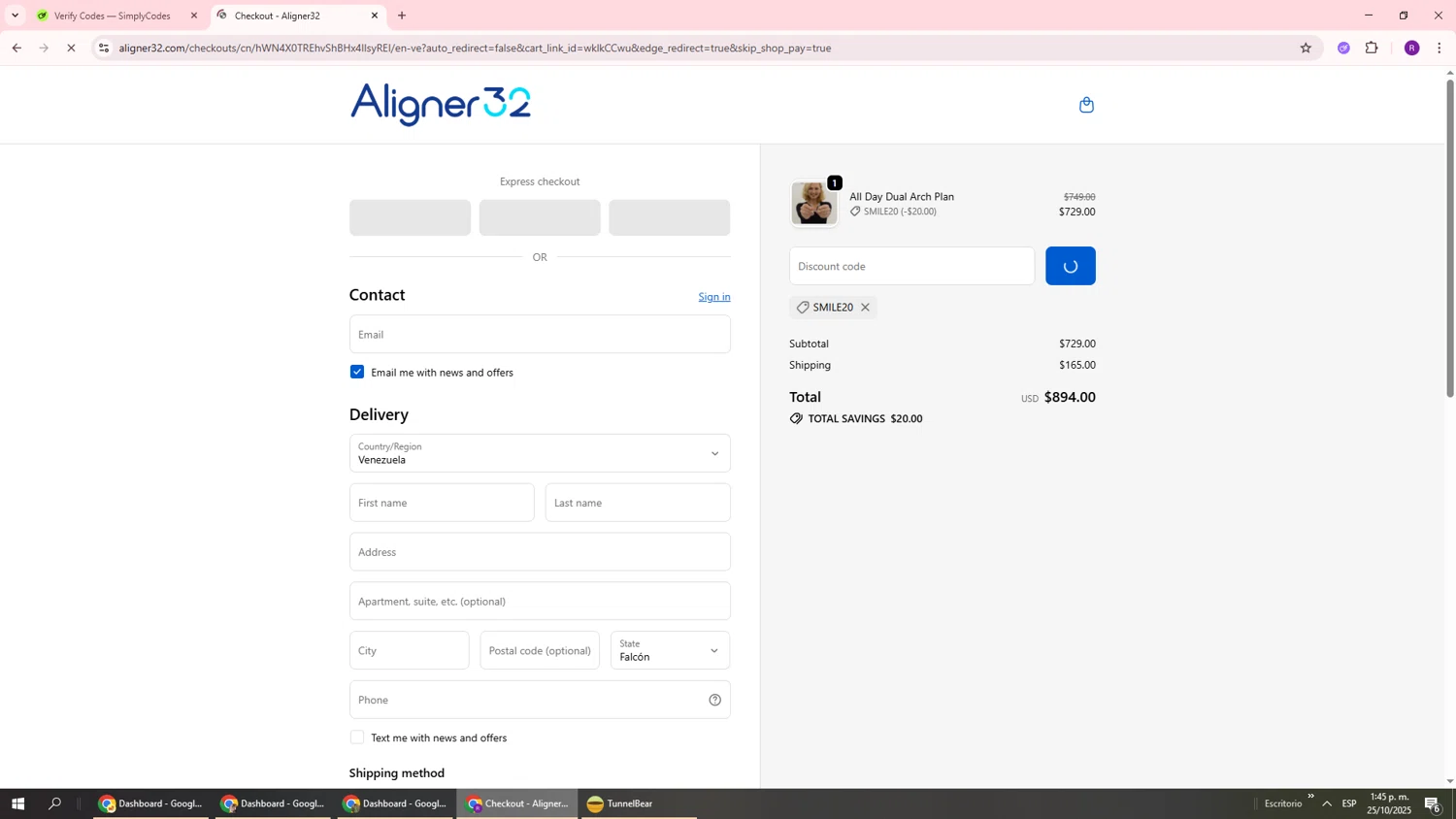The width and height of the screenshot is (1456, 819).
Task: Switch to Checkout - Aligner taskbar window
Action: (x=516, y=803)
